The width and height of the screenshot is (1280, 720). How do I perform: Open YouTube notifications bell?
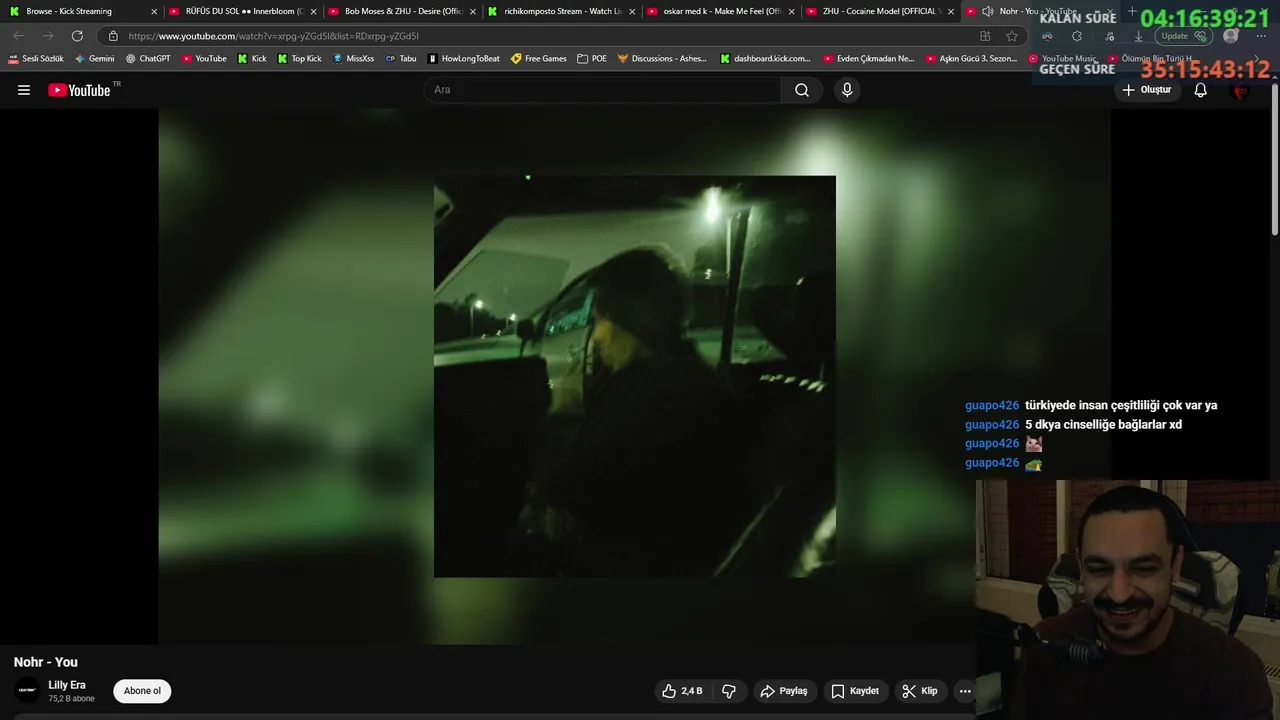(x=1201, y=90)
